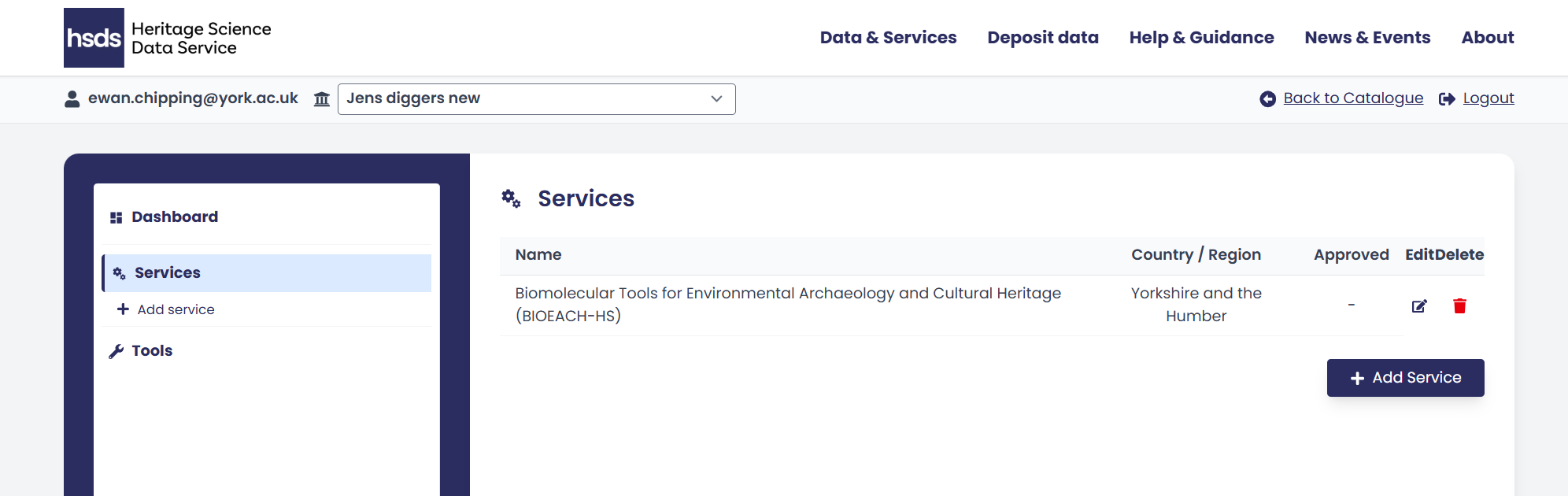
Task: Click the logout arrow icon
Action: pos(1447,99)
